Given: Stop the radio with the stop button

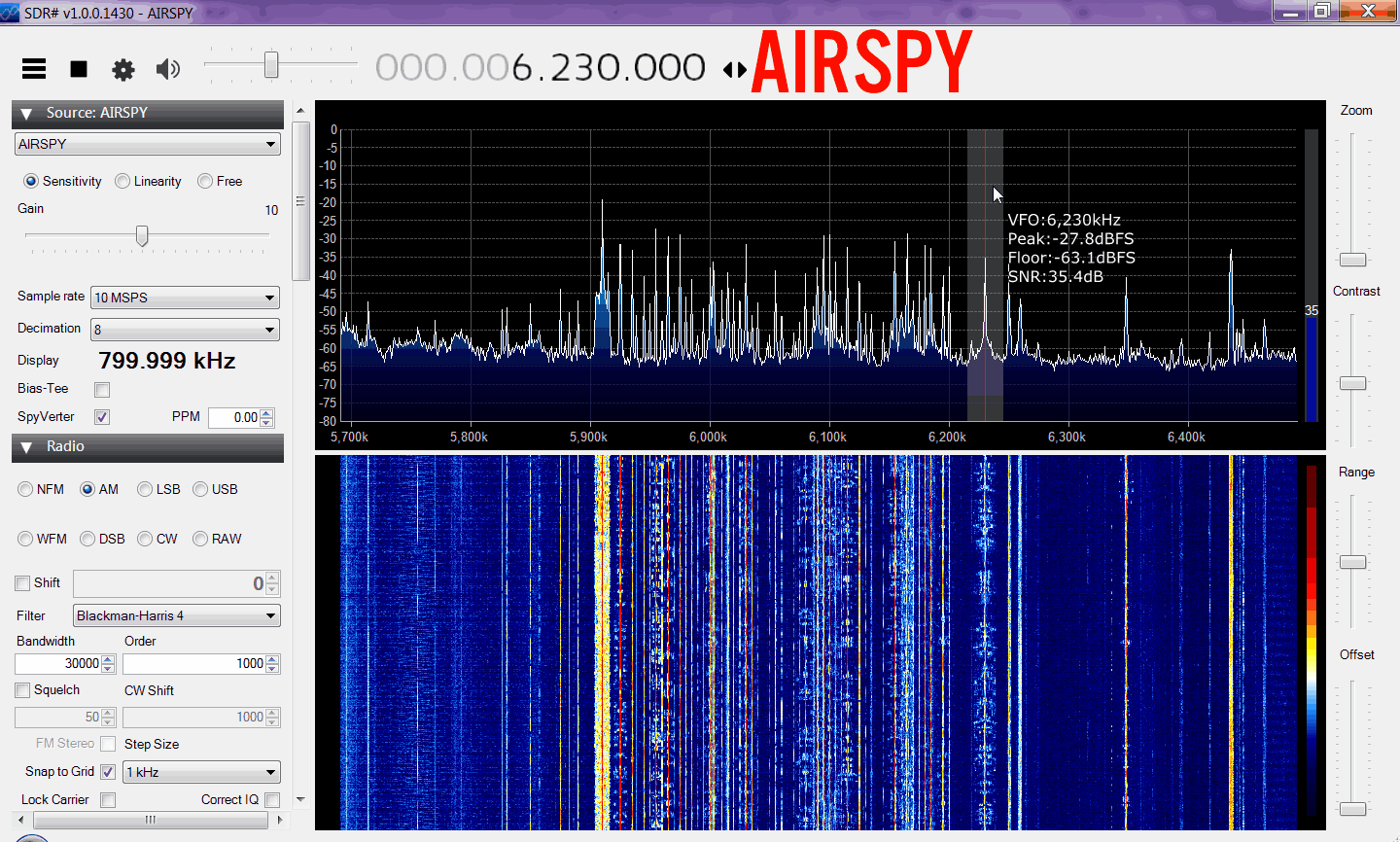Looking at the screenshot, I should click(79, 68).
